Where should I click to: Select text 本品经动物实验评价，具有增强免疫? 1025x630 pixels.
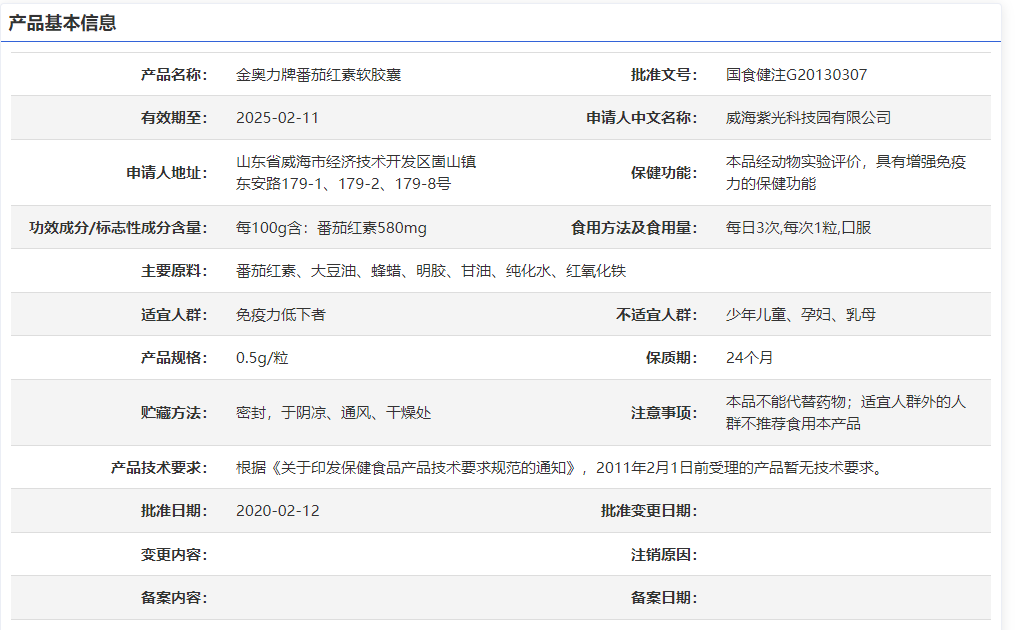point(846,161)
